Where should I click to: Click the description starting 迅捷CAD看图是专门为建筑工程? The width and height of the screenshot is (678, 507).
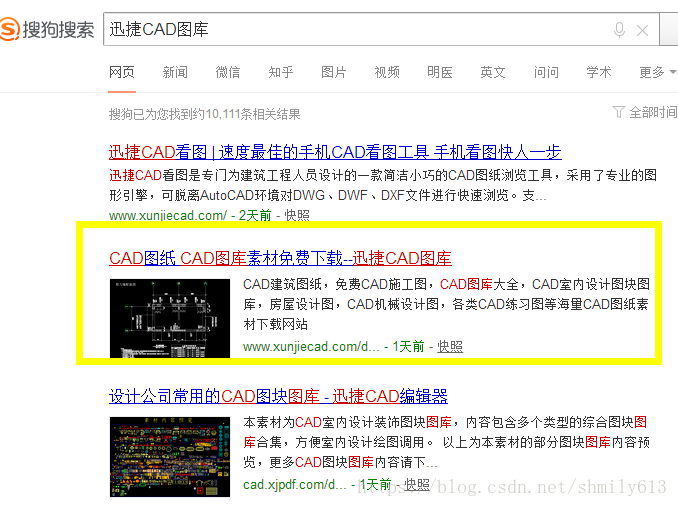coord(383,185)
